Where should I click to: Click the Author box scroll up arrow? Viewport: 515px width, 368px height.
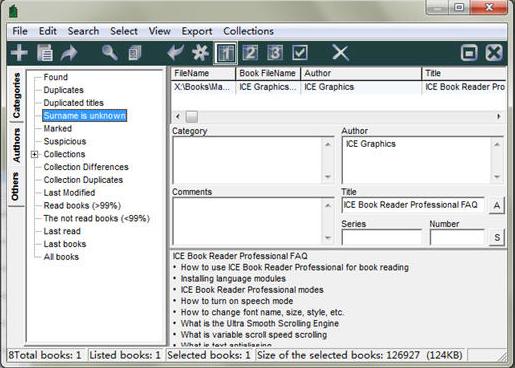tap(497, 144)
